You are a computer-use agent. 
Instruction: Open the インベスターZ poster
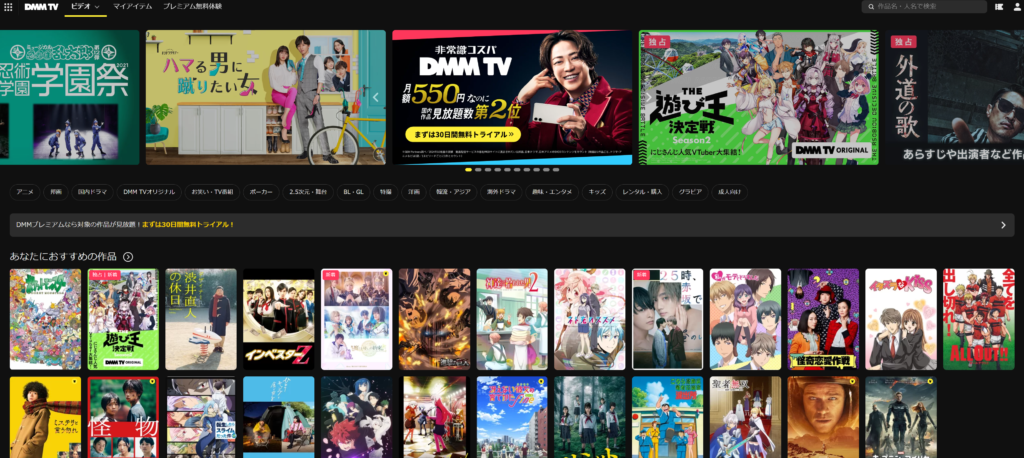click(278, 319)
